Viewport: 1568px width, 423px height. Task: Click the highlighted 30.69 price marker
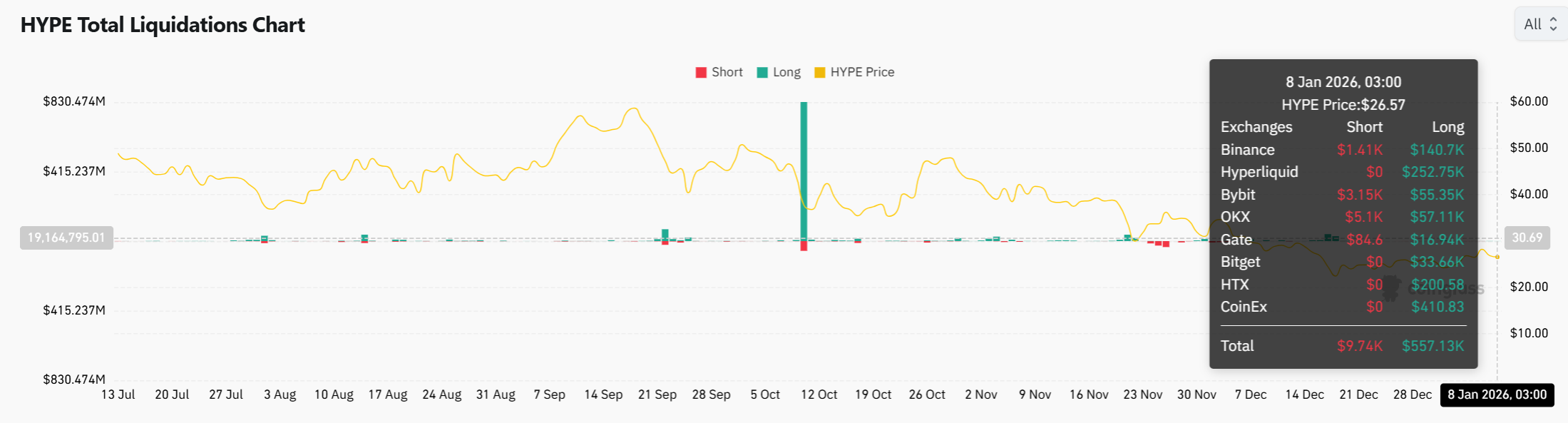pos(1527,238)
